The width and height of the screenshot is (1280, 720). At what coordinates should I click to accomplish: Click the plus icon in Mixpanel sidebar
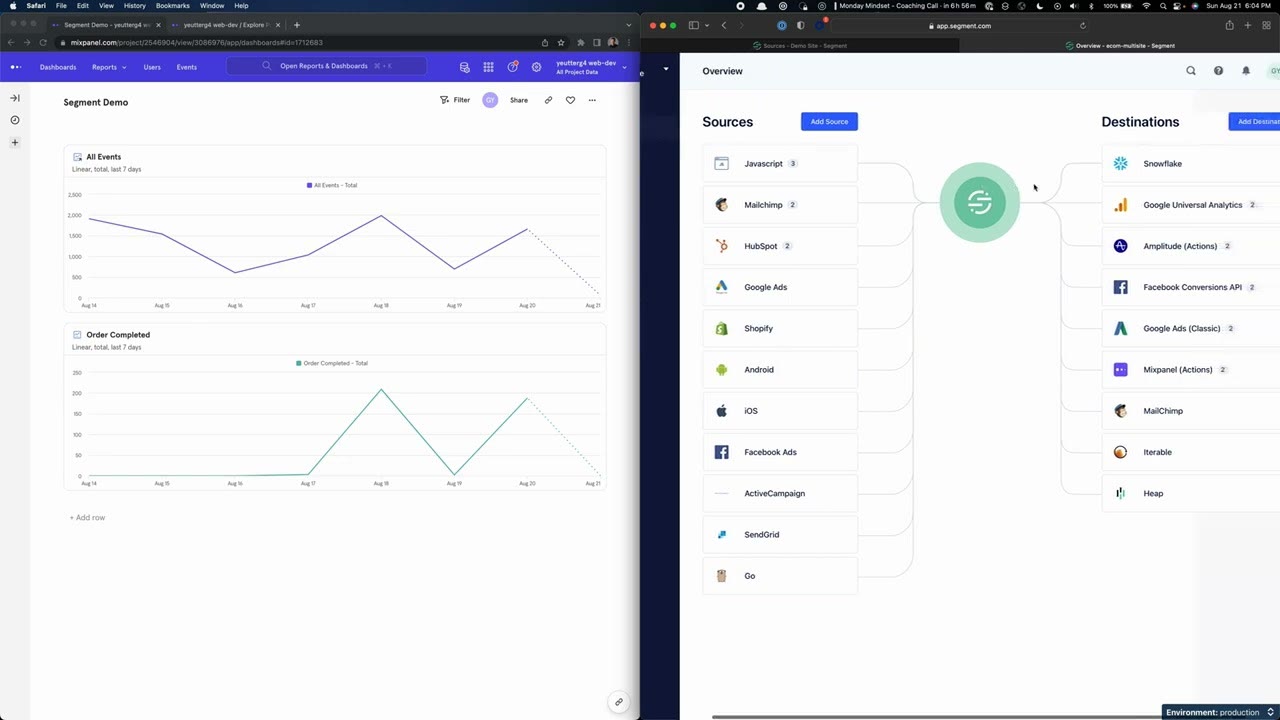pos(15,143)
